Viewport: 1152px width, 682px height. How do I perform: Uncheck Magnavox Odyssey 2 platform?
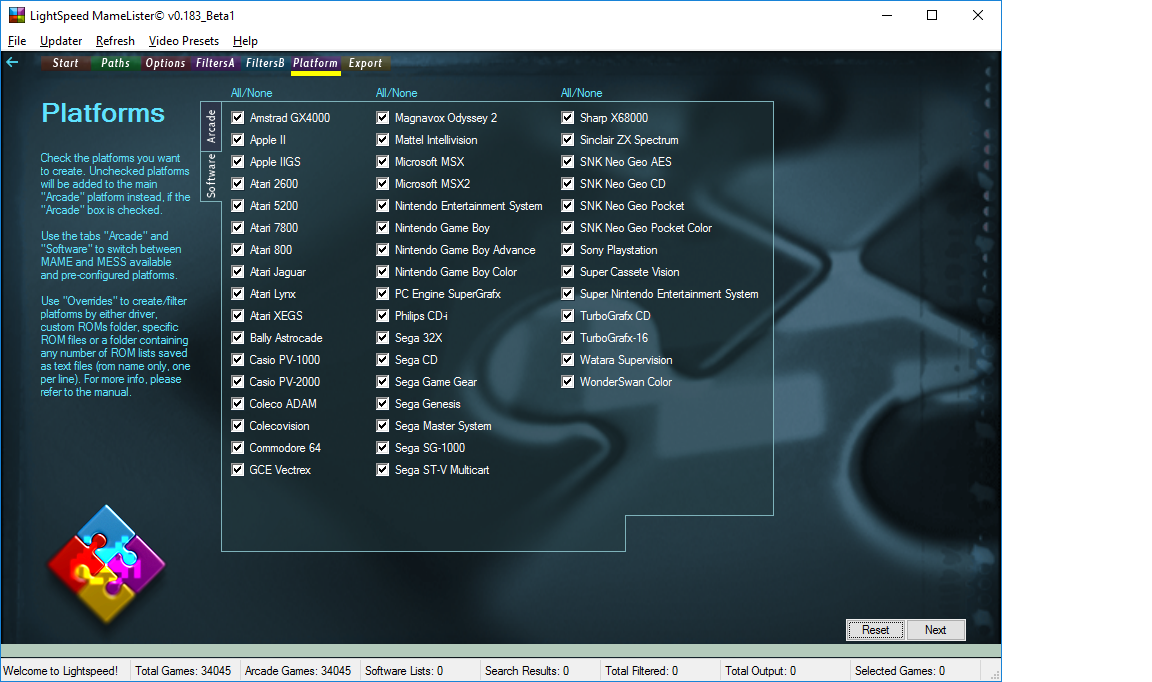(x=383, y=118)
